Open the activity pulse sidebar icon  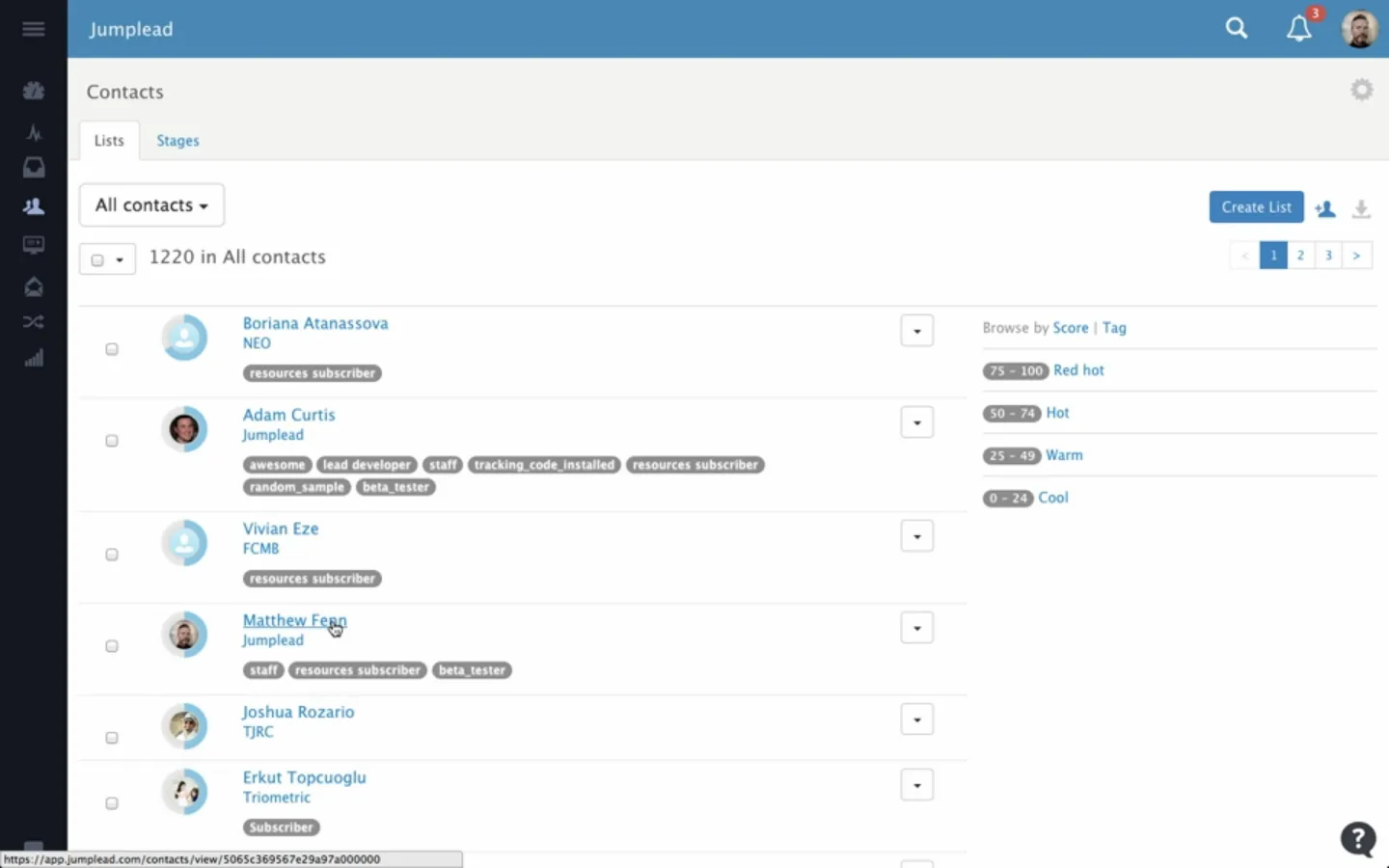pos(34,132)
